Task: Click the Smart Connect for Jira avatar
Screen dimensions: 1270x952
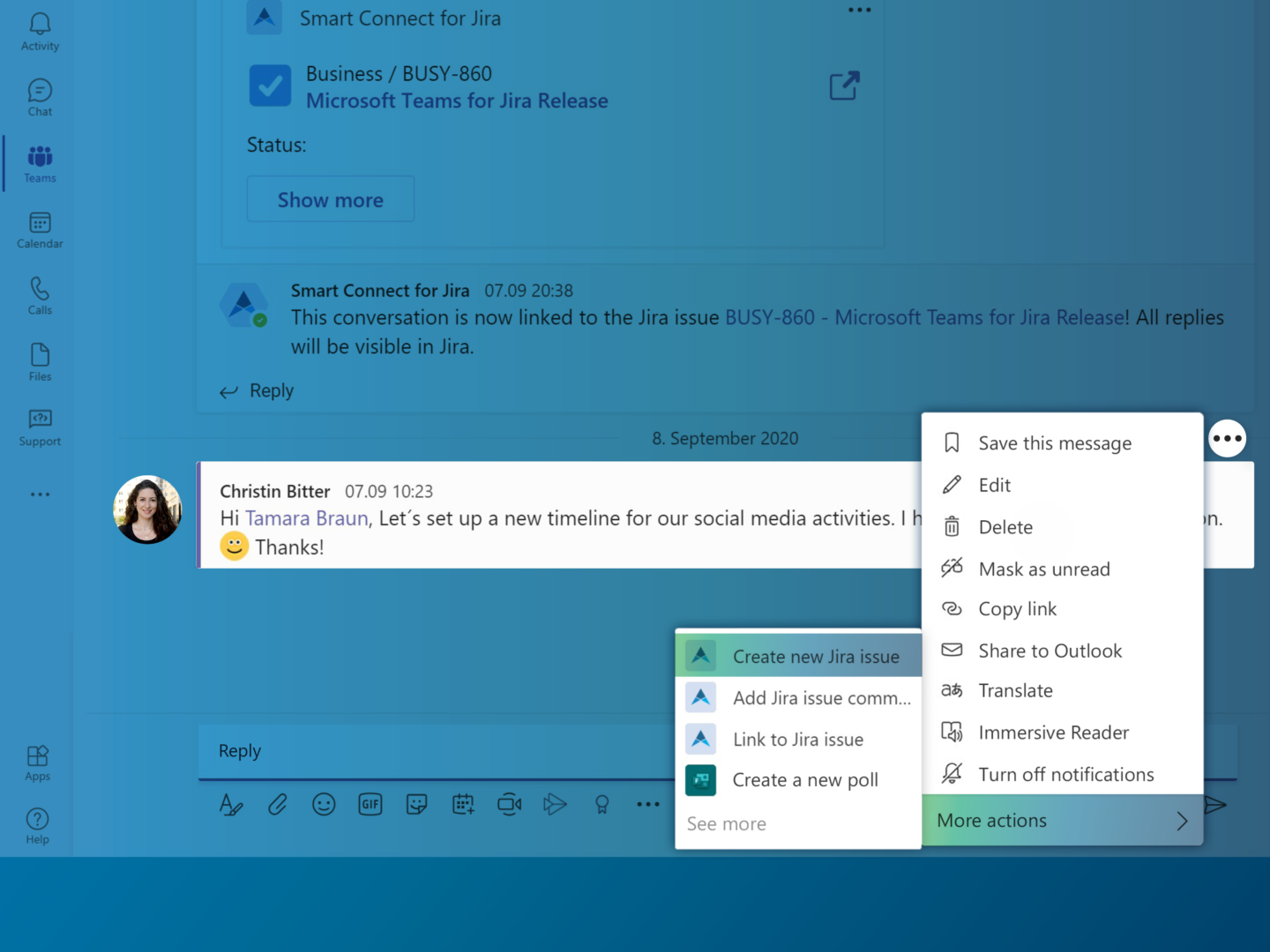Action: click(x=244, y=305)
